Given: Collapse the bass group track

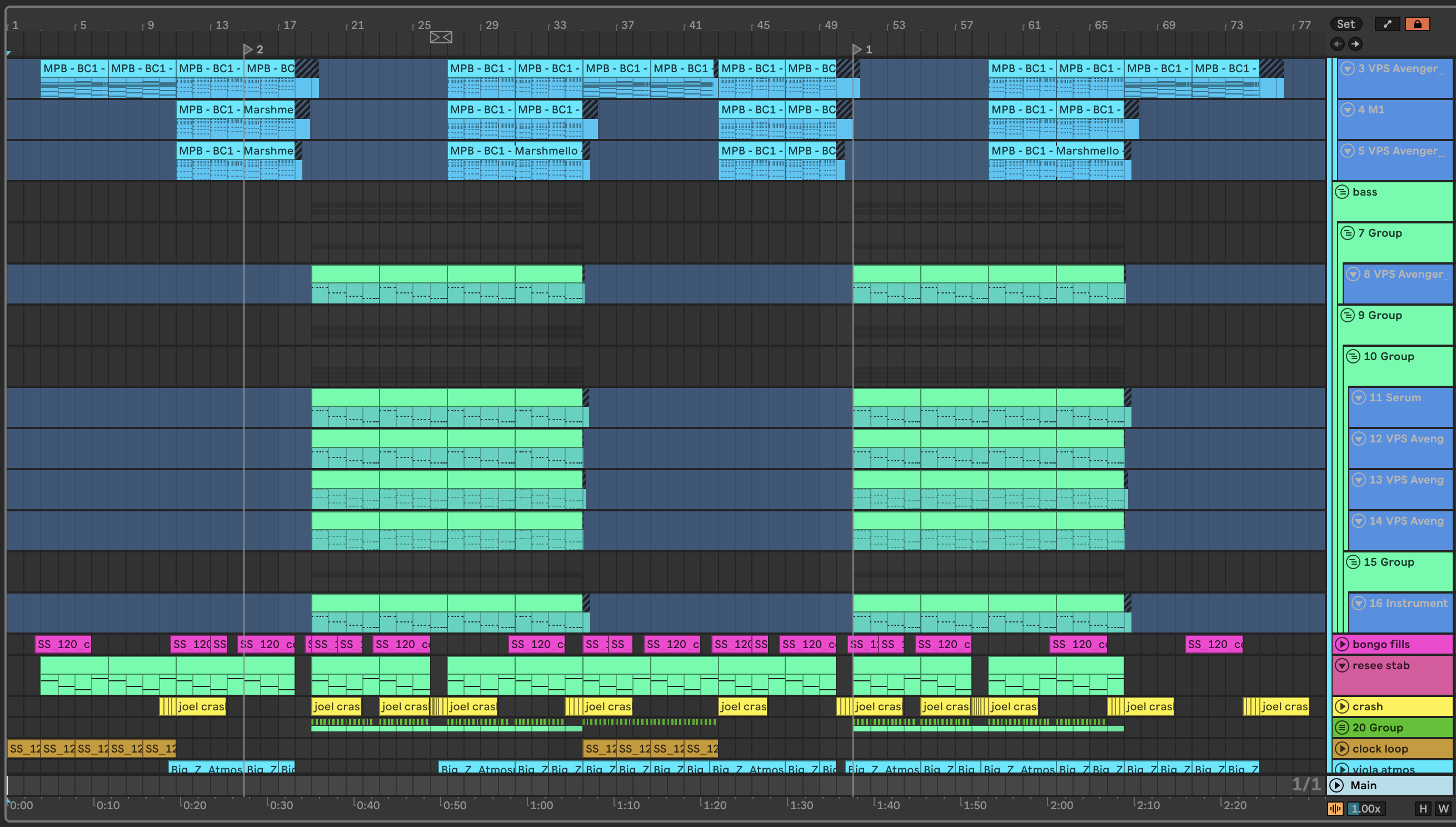Looking at the screenshot, I should pyautogui.click(x=1342, y=192).
